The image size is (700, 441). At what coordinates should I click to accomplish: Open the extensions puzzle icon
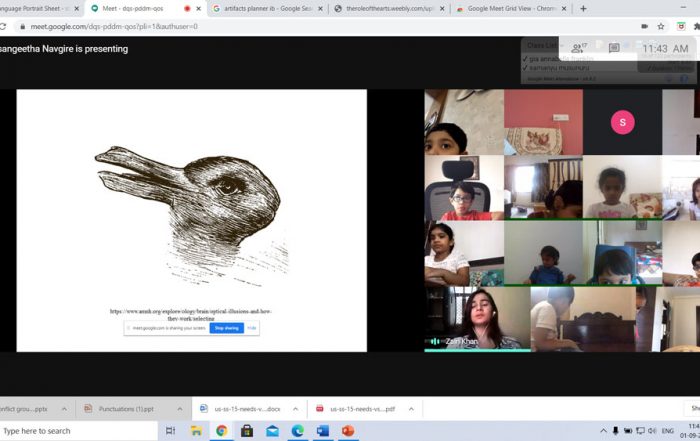(x=696, y=26)
